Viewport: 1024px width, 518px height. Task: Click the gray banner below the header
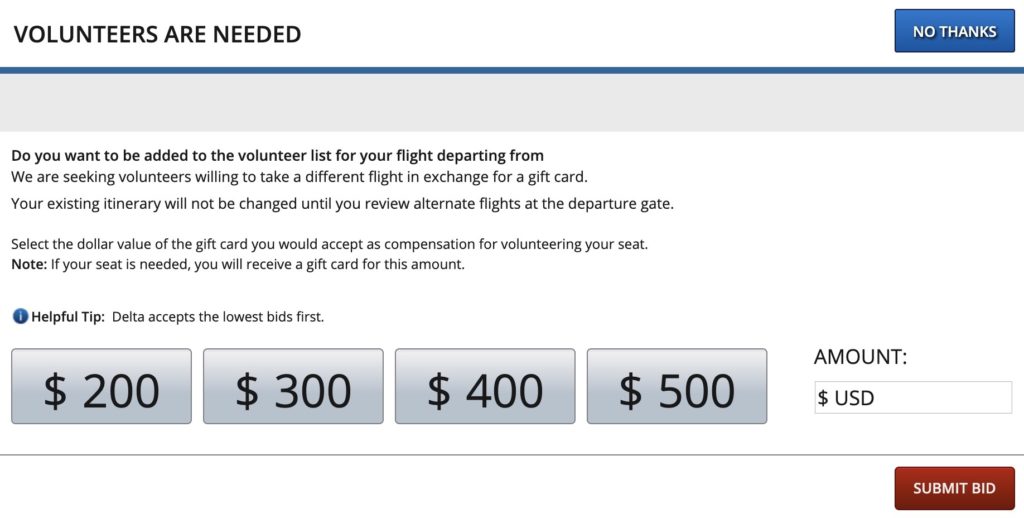pos(512,103)
